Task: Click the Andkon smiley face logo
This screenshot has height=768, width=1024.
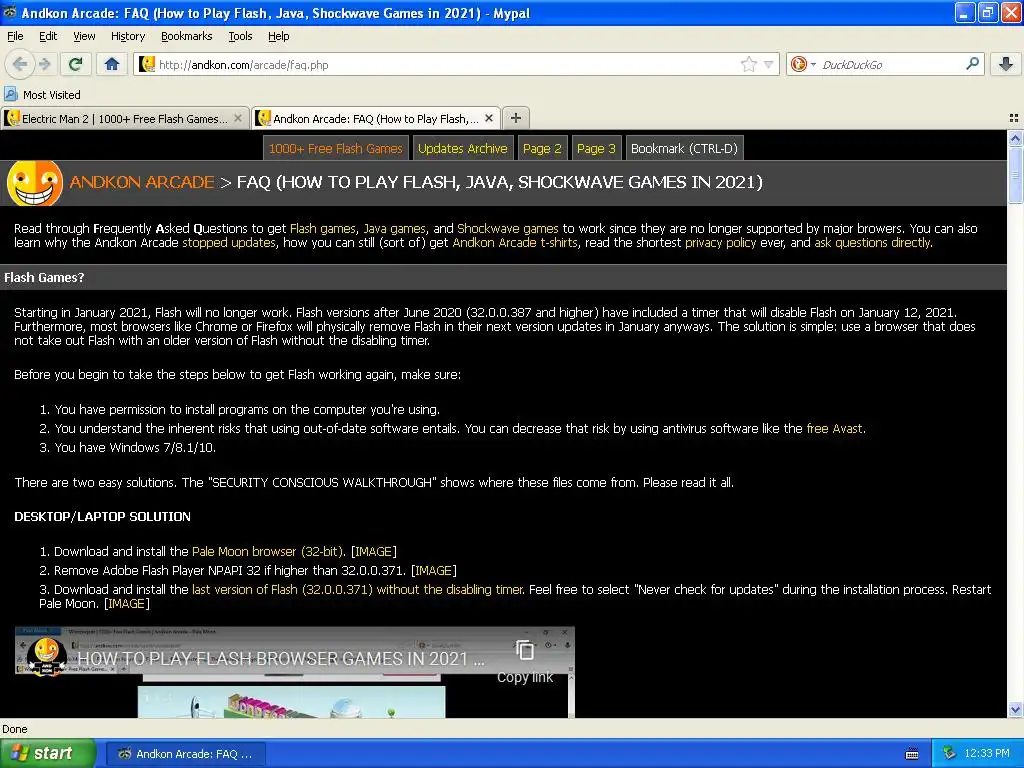Action: 35,184
